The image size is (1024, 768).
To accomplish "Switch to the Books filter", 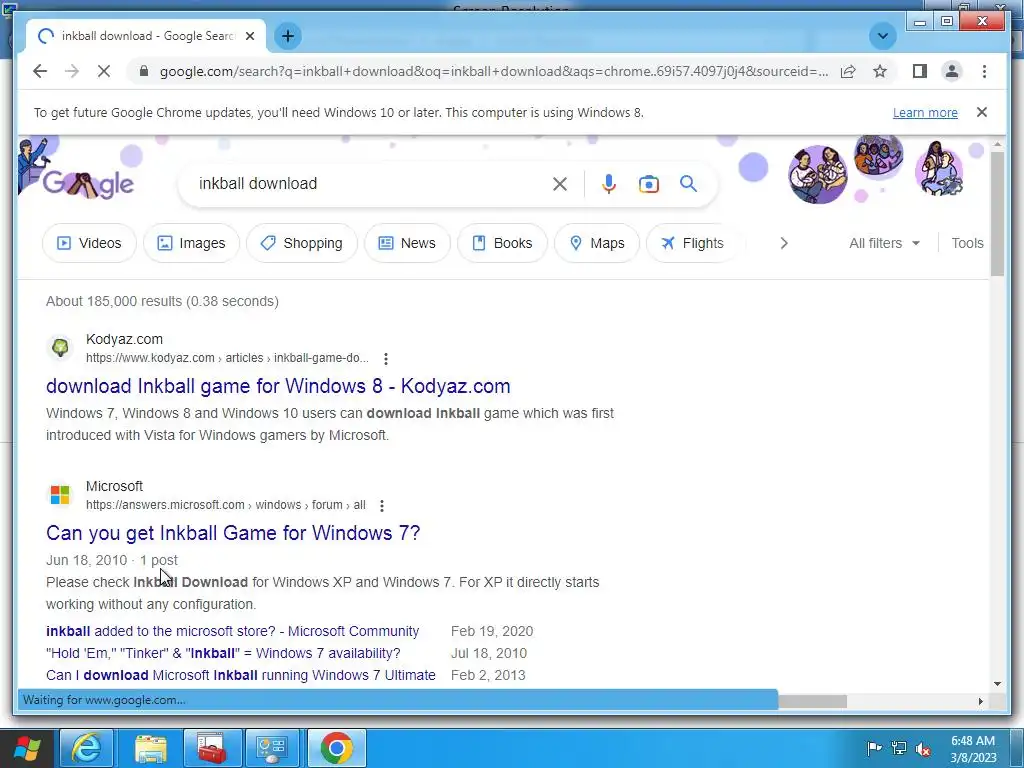I will pos(502,243).
